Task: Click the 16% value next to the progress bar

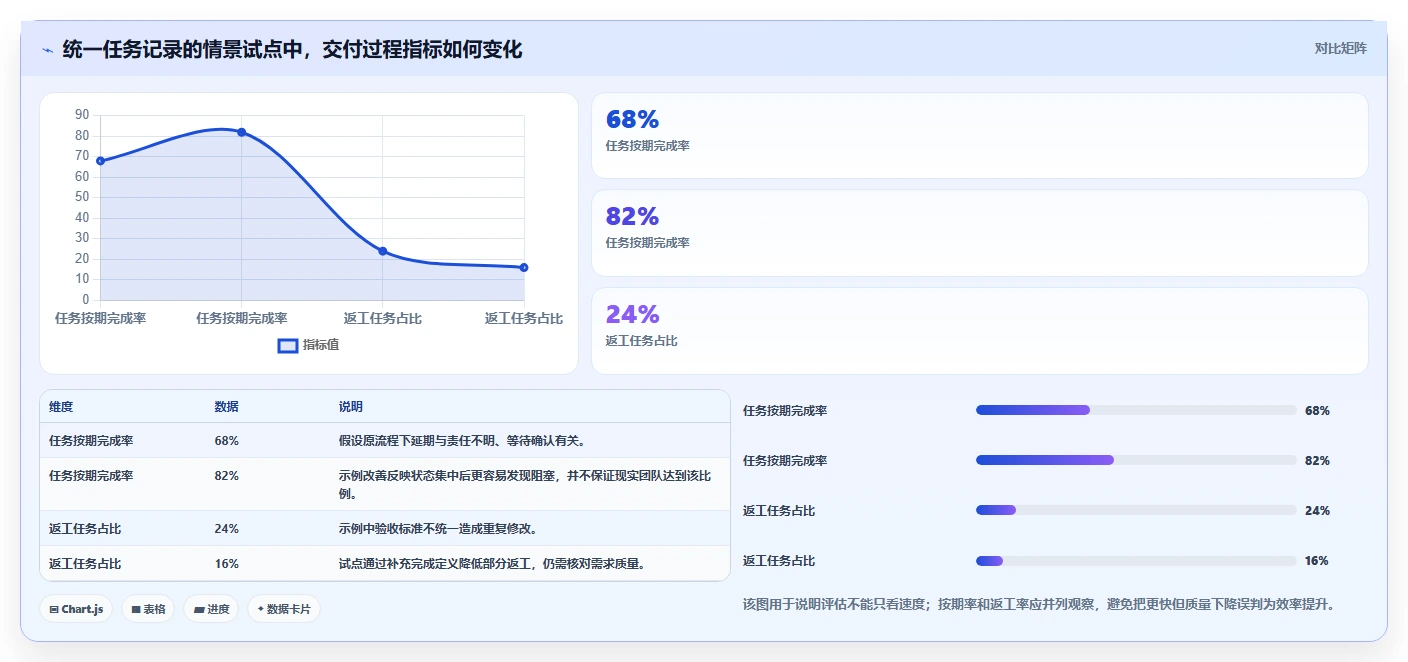Action: 1317,561
